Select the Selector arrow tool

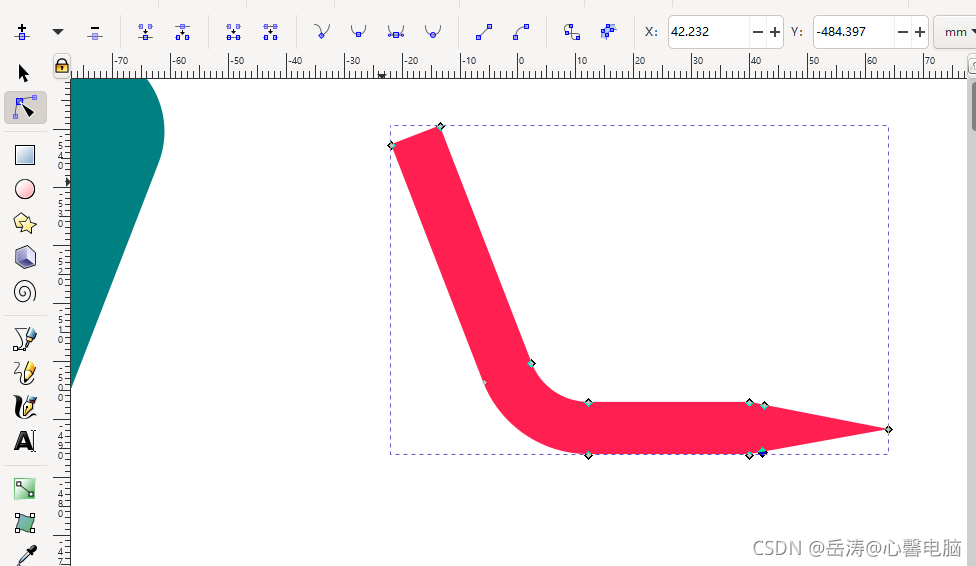[24, 73]
